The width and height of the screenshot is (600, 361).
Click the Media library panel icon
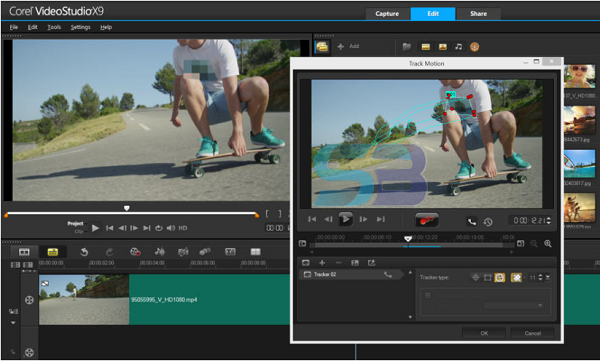322,47
